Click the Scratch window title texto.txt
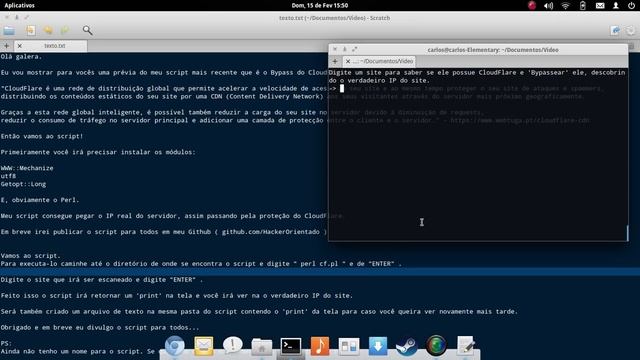 pyautogui.click(x=334, y=18)
